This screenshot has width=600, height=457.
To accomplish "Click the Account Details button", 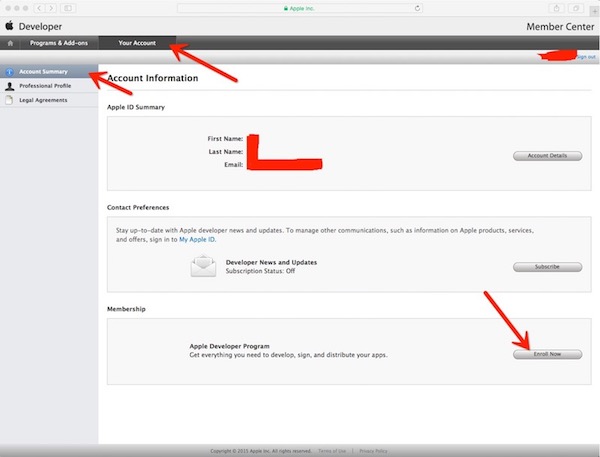I will [x=547, y=156].
